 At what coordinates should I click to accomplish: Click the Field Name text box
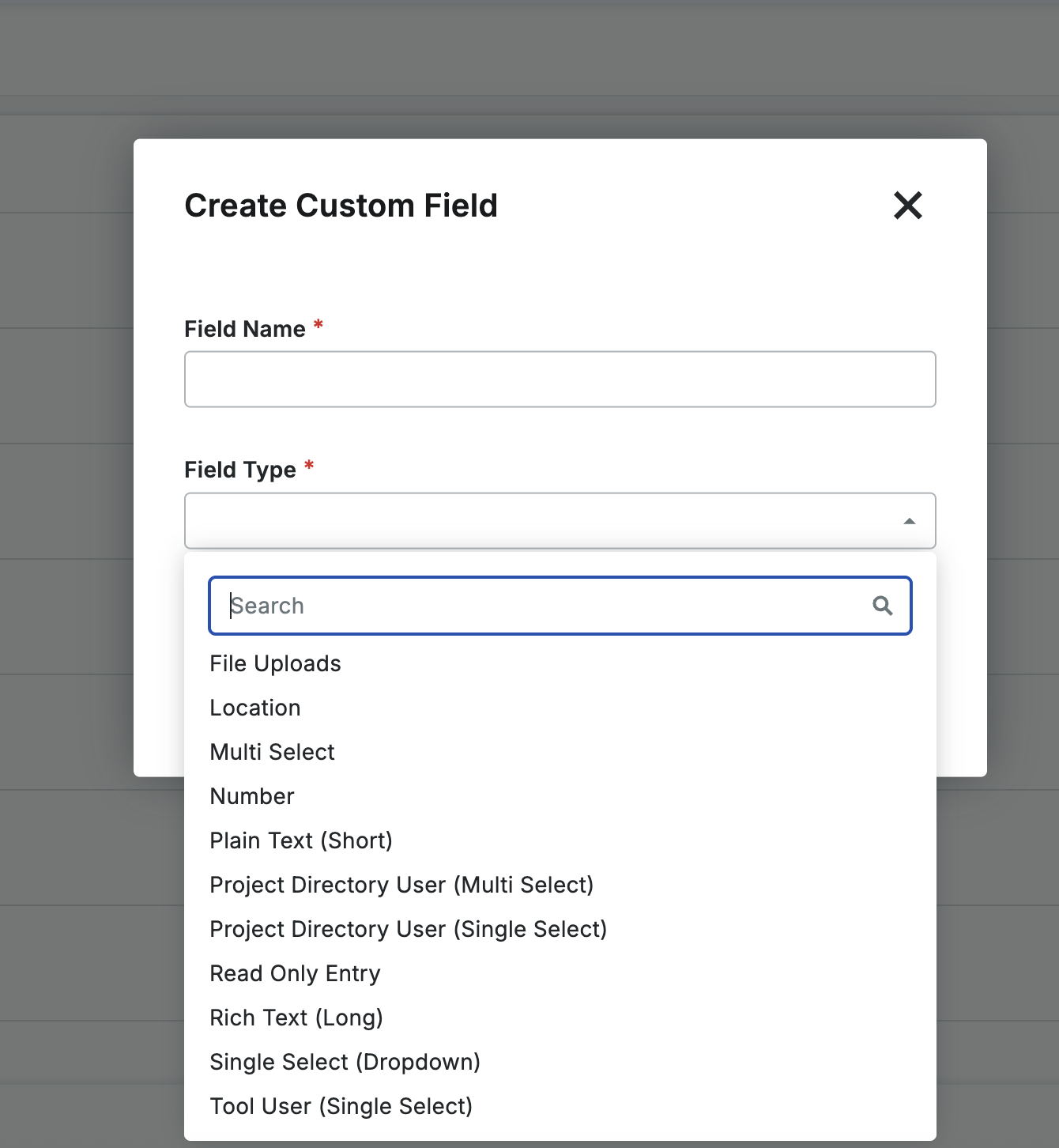560,380
